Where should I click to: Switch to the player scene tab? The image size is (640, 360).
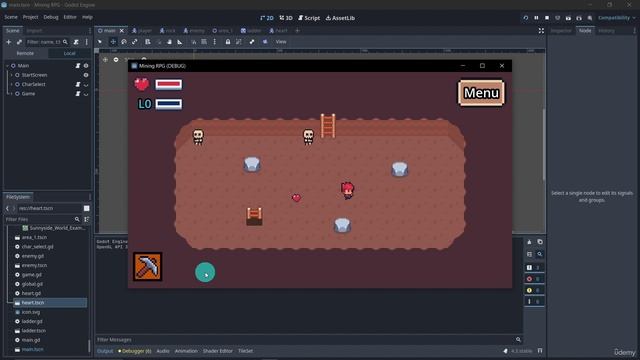pyautogui.click(x=142, y=31)
